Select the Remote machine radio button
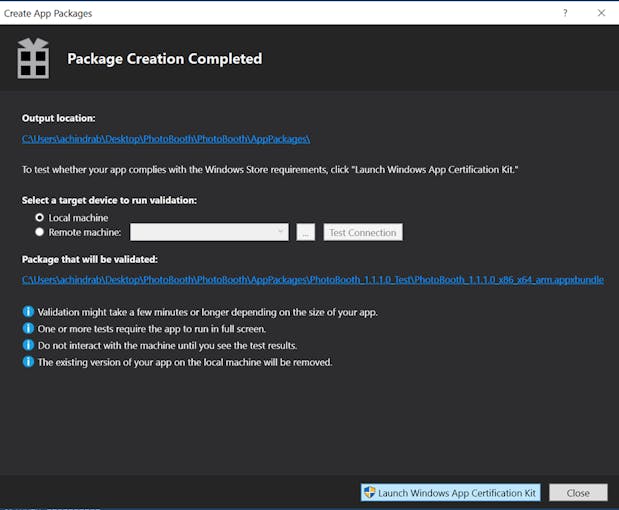Screen dimensions: 619x510 (39, 232)
